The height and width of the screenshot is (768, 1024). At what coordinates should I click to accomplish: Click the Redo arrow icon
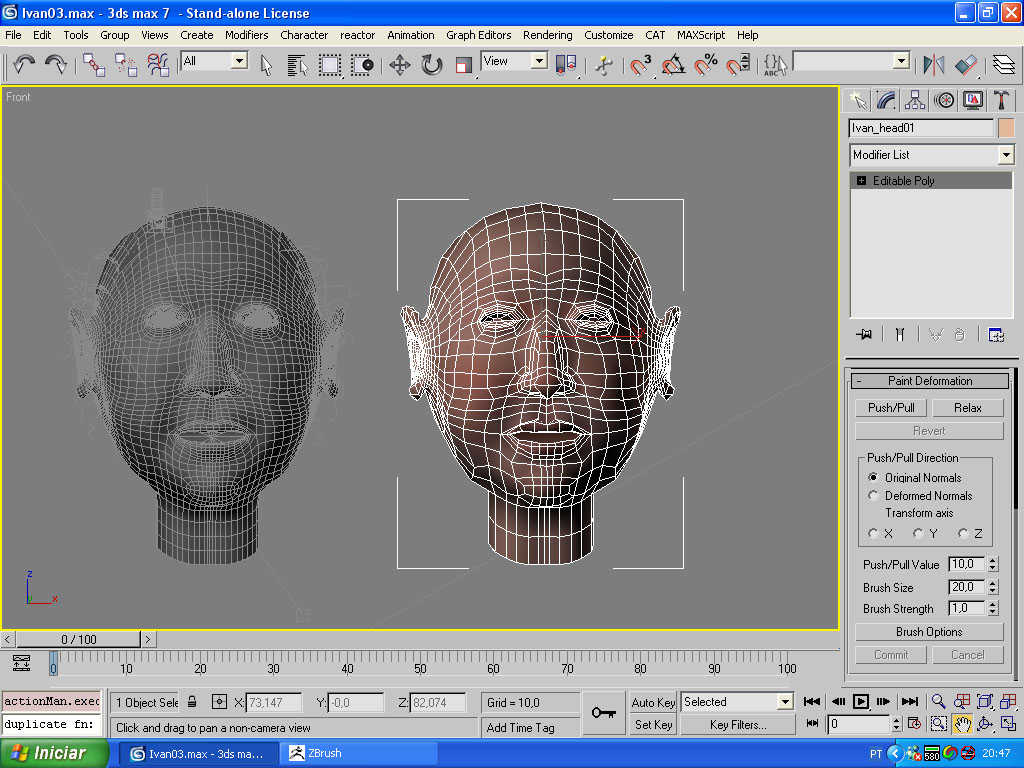coord(56,64)
